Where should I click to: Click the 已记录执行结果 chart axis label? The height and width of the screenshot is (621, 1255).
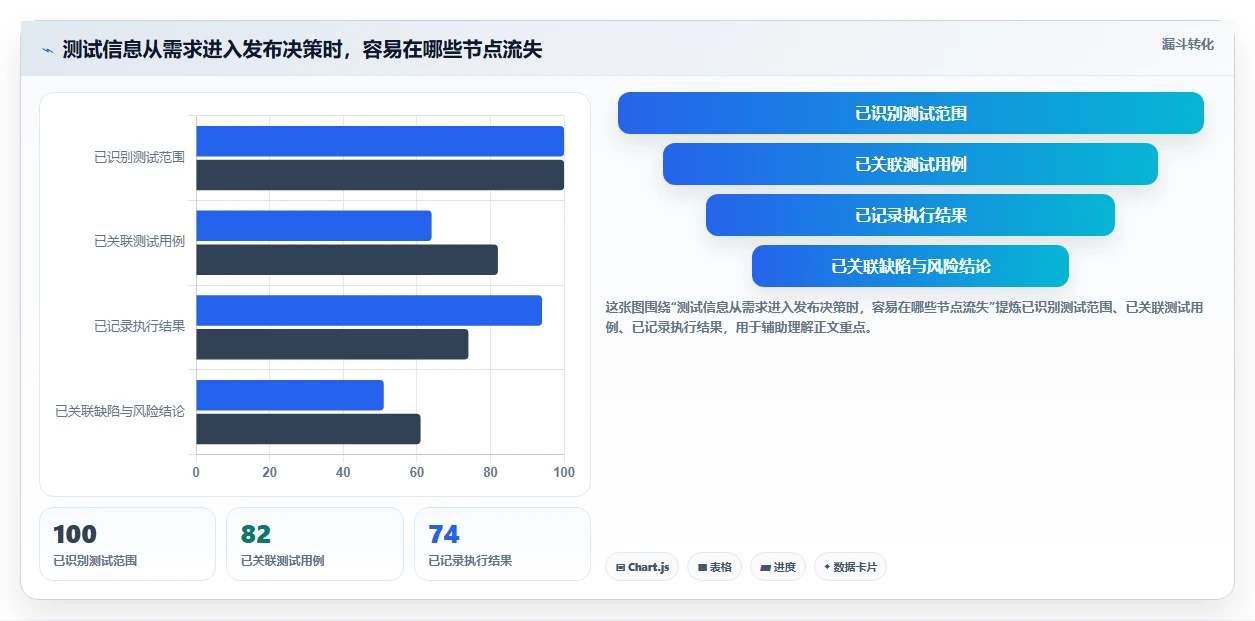[139, 326]
